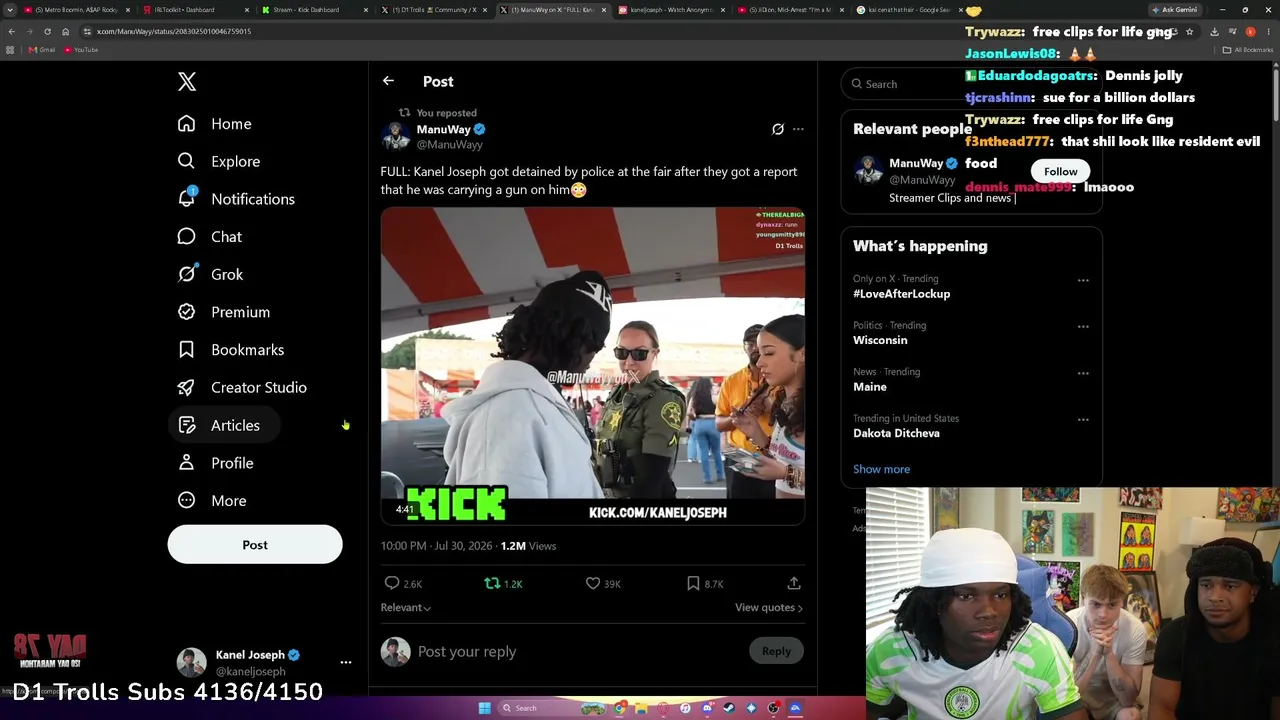The image size is (1280, 720).
Task: Open the Wisconsin trending topic
Action: click(x=880, y=340)
